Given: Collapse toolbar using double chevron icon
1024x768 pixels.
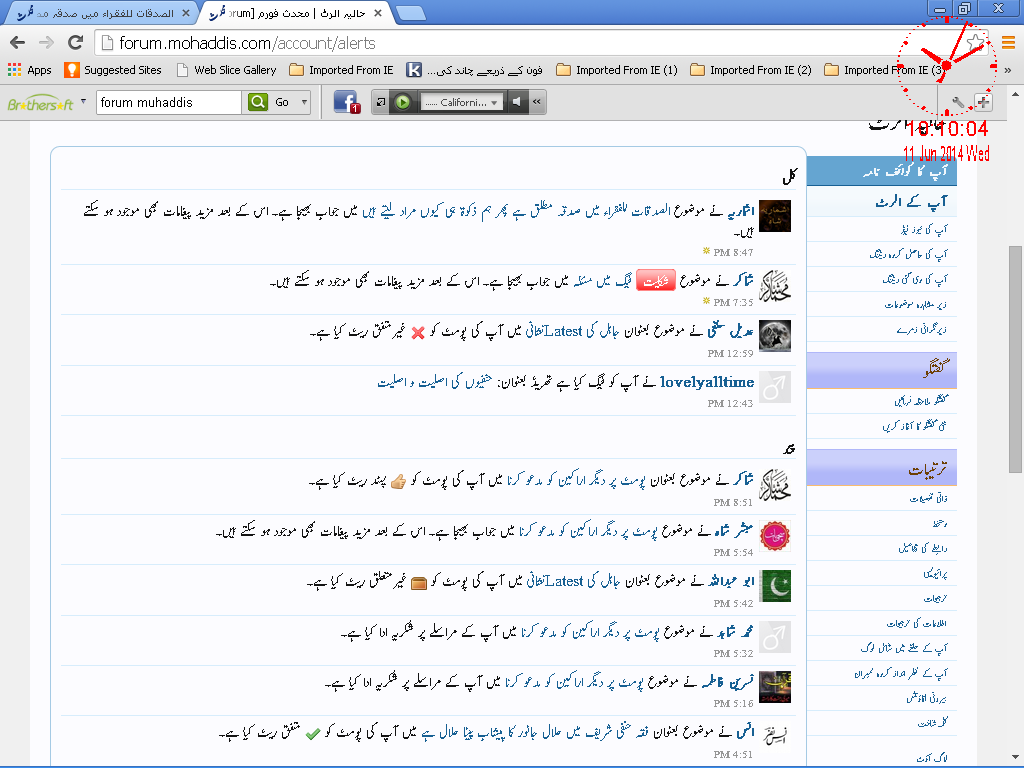Looking at the screenshot, I should pyautogui.click(x=537, y=102).
